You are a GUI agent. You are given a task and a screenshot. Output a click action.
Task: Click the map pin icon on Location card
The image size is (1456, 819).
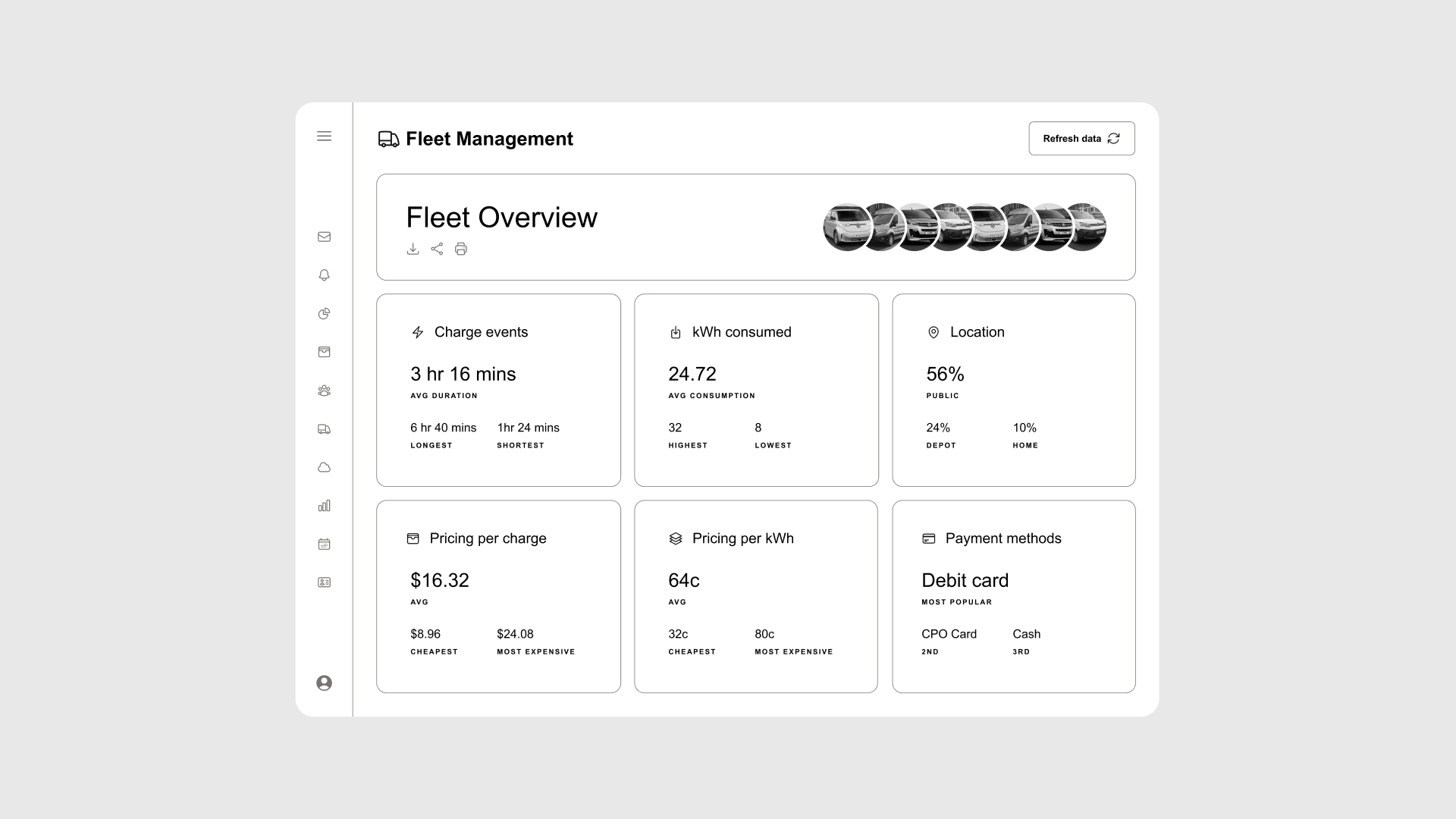(934, 331)
